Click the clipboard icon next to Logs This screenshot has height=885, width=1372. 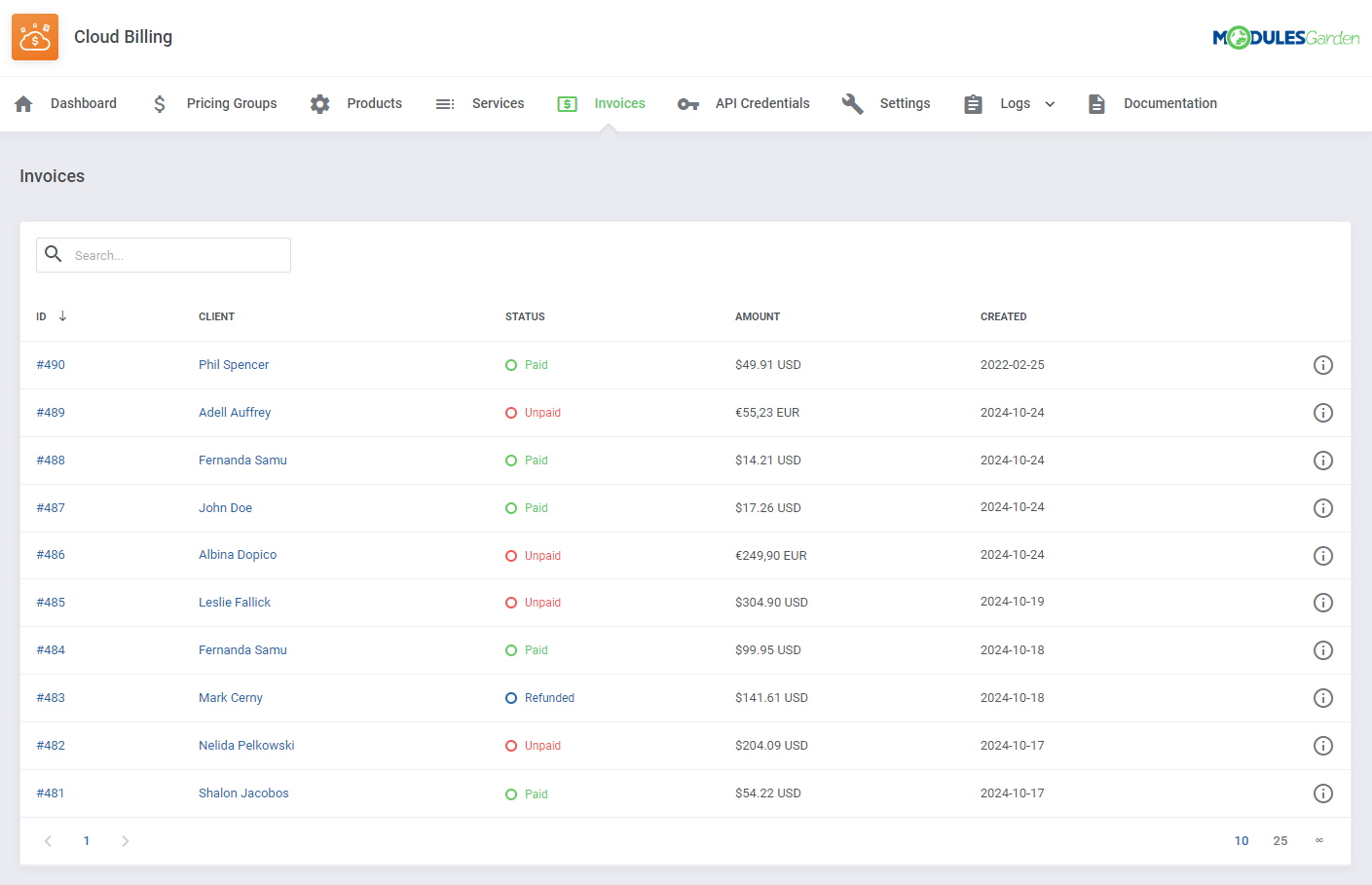coord(973,104)
